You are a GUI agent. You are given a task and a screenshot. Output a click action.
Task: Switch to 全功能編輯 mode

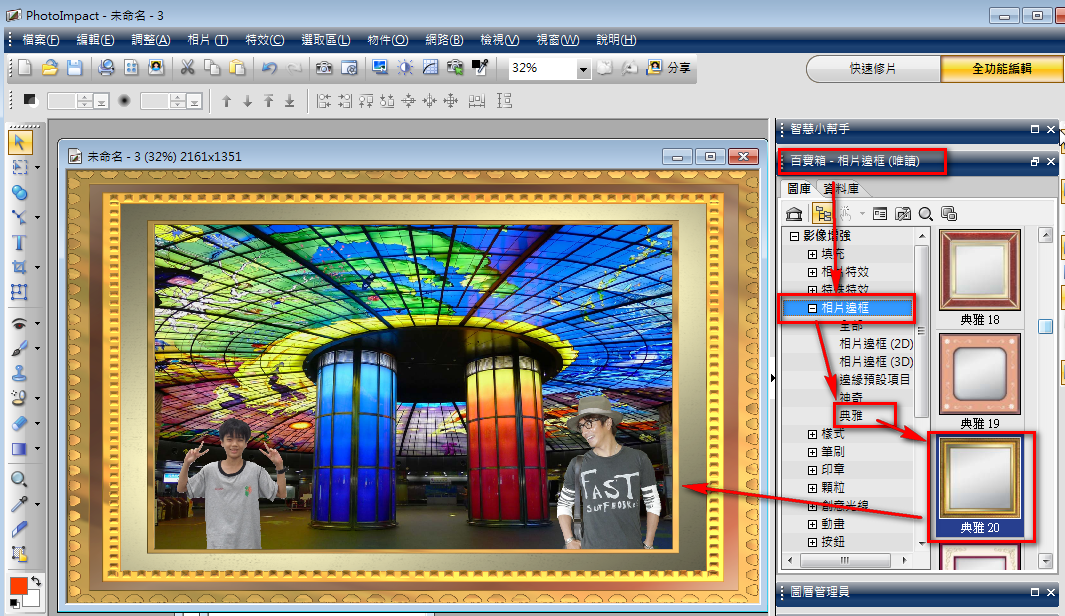pos(1001,69)
